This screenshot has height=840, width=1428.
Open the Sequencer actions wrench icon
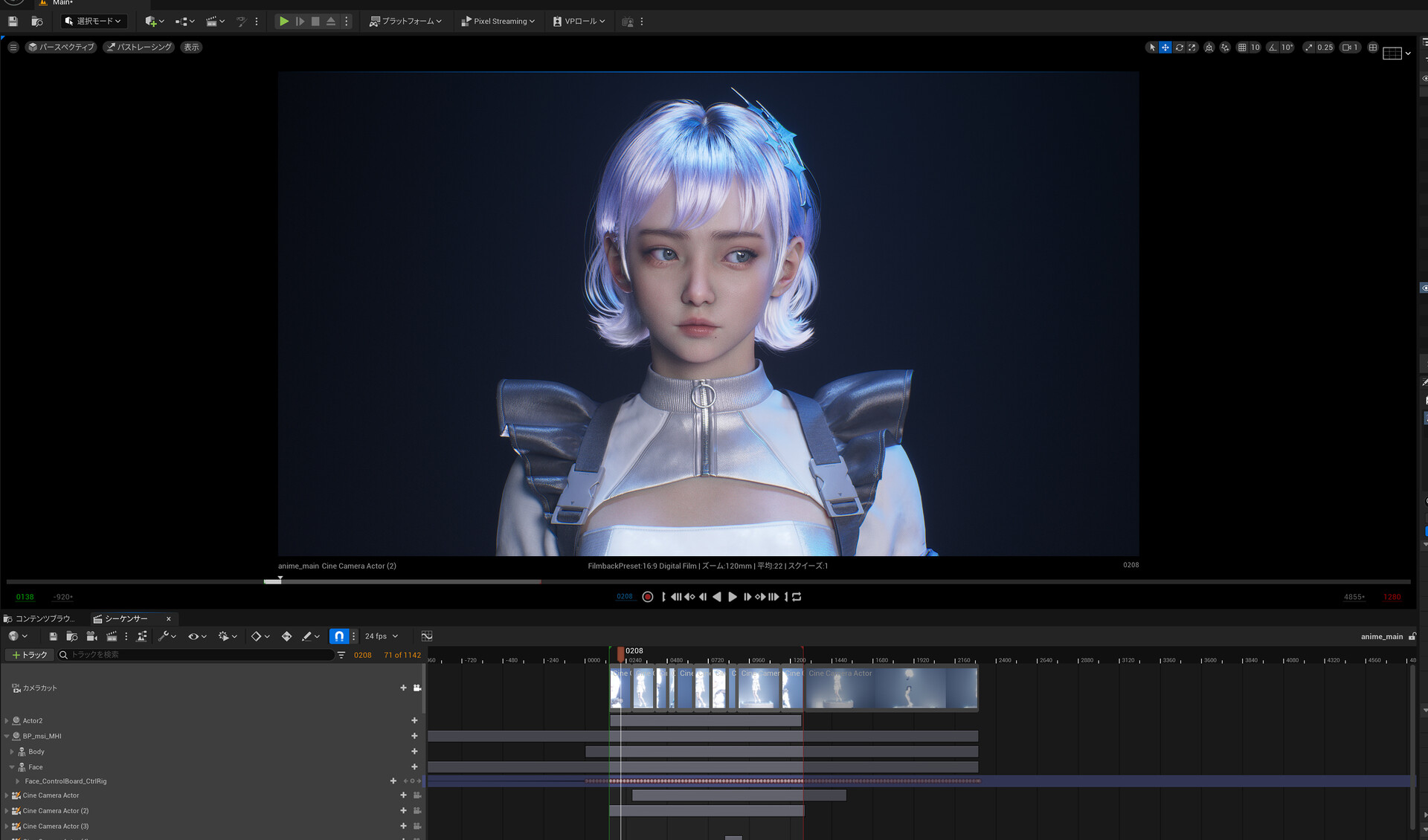pyautogui.click(x=164, y=636)
